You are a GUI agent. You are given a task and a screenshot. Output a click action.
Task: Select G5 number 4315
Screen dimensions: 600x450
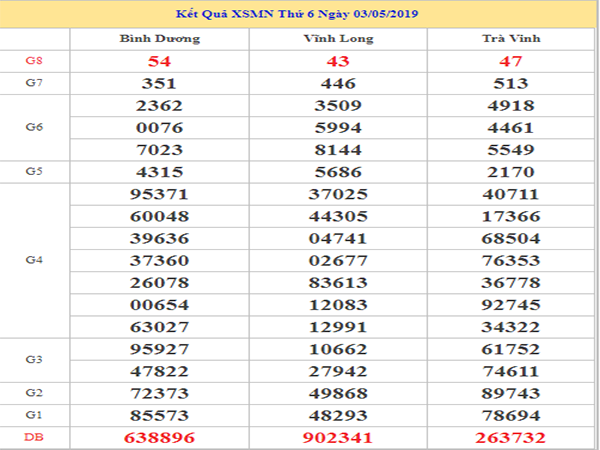(x=160, y=172)
